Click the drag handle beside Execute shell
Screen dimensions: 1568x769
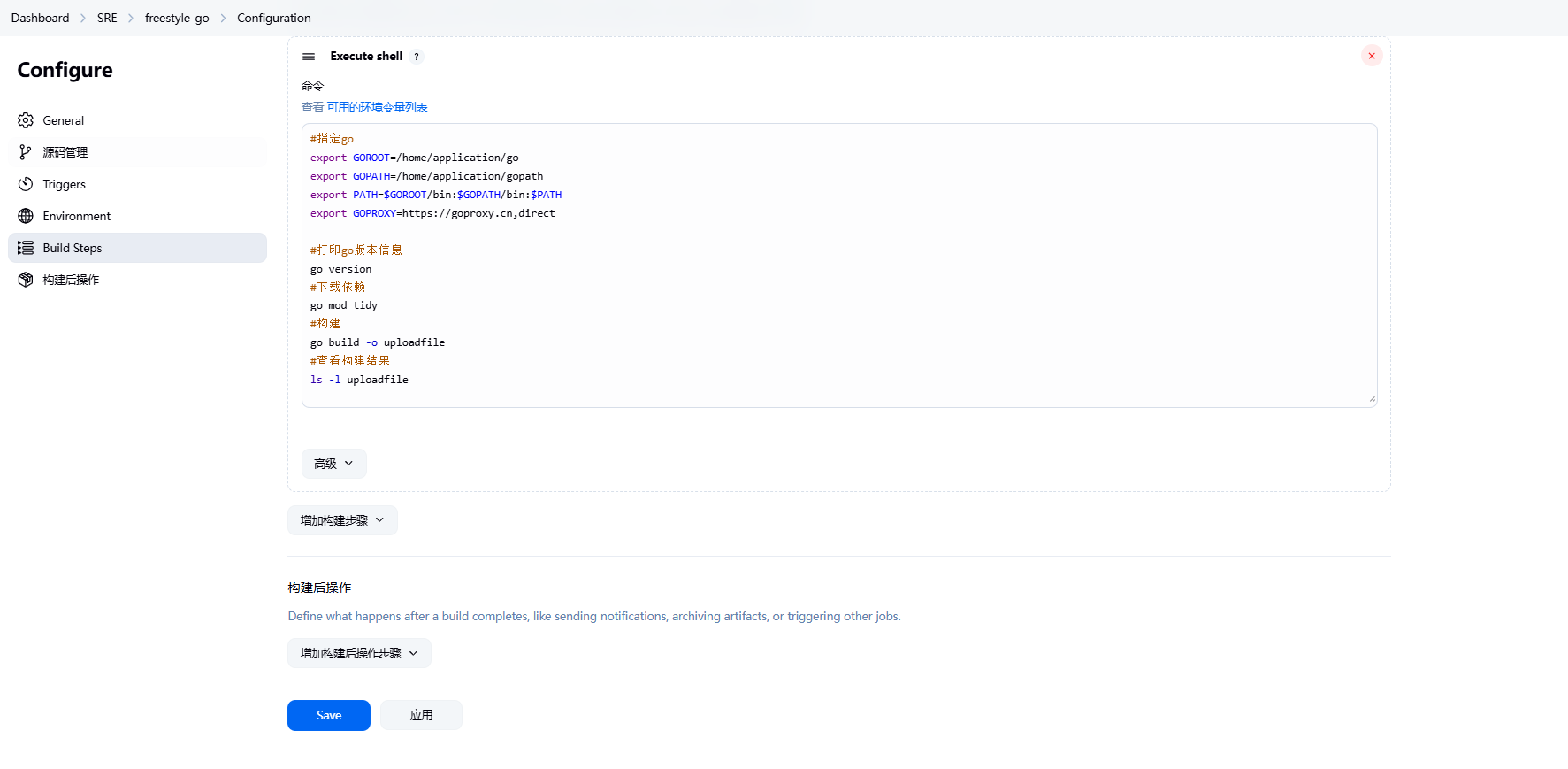point(309,57)
